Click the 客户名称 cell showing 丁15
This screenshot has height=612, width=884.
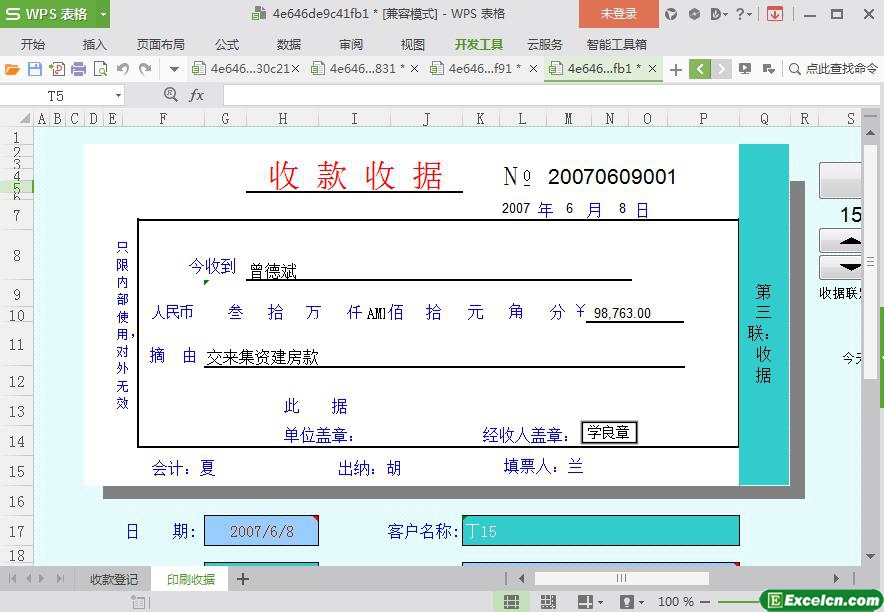(x=600, y=531)
